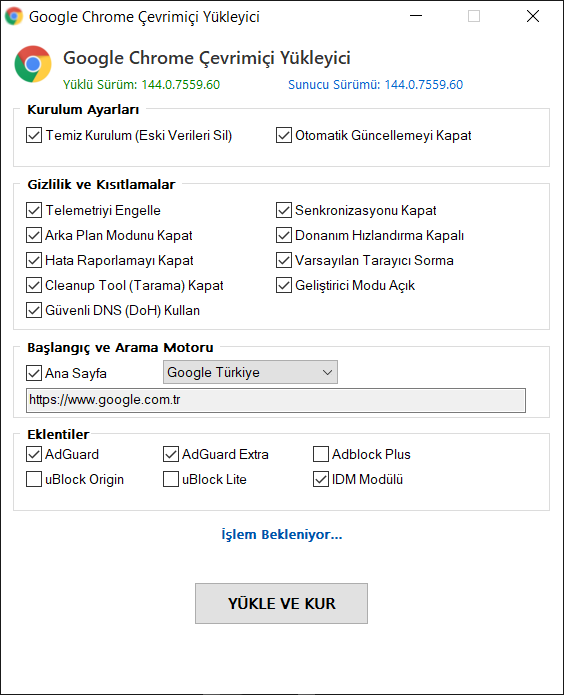The width and height of the screenshot is (564, 695).
Task: Uncheck Temiz Kurulum (Eski Verileri Sil)
Action: click(34, 135)
